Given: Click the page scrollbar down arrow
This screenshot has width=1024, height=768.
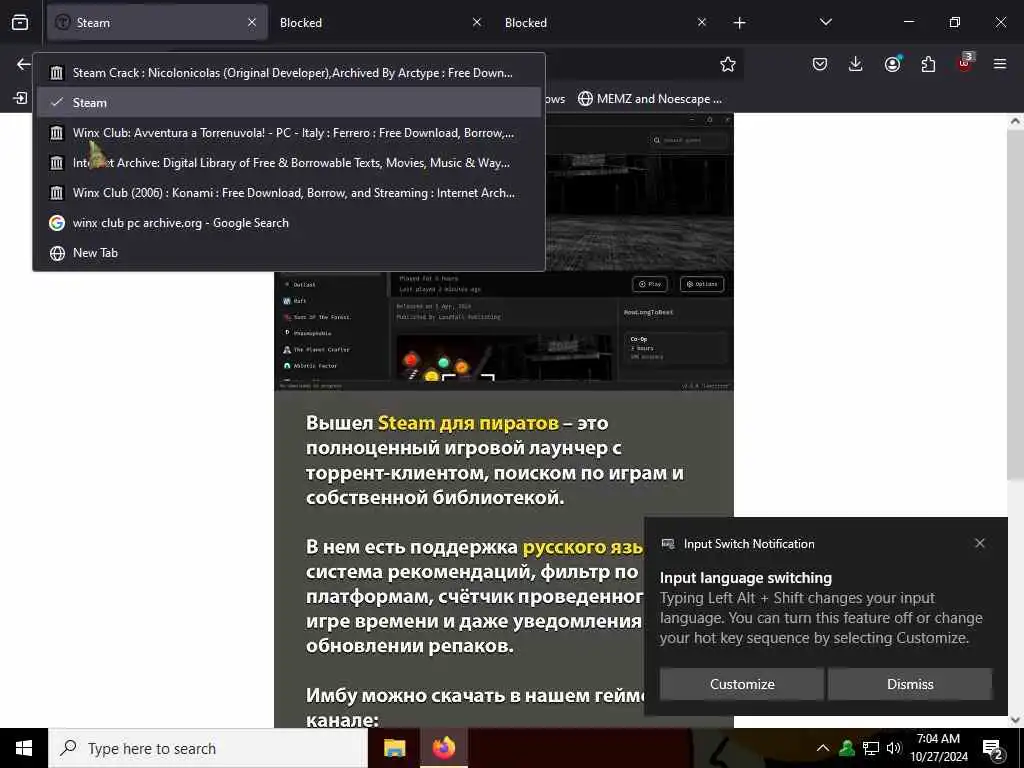Looking at the screenshot, I should (1015, 720).
